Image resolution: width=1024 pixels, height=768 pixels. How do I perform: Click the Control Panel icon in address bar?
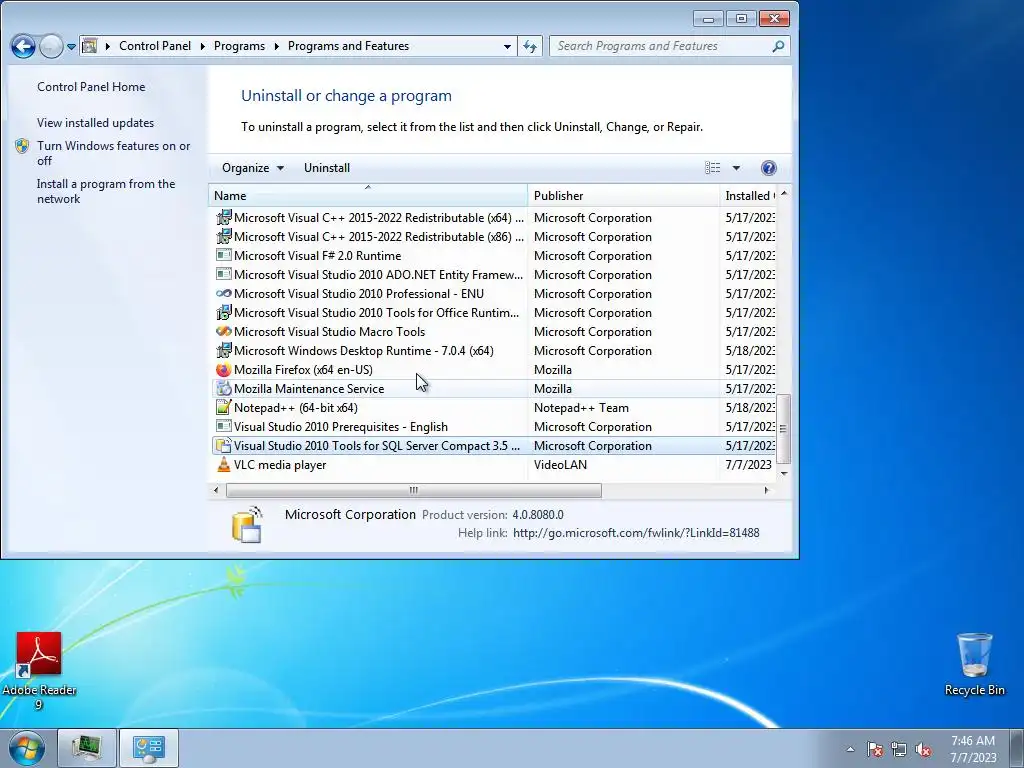click(90, 46)
